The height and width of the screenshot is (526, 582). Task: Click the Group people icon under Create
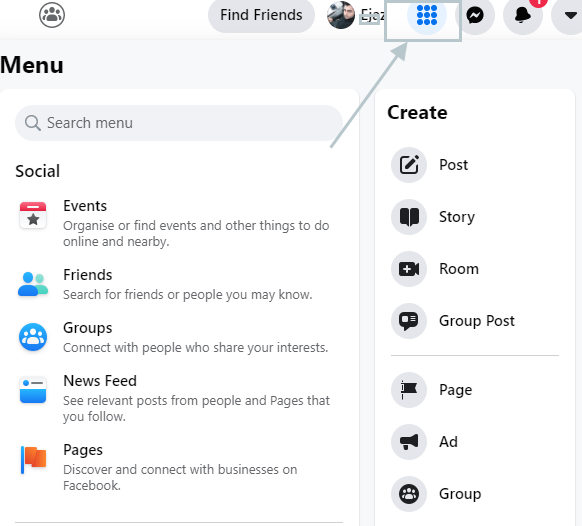tap(409, 494)
